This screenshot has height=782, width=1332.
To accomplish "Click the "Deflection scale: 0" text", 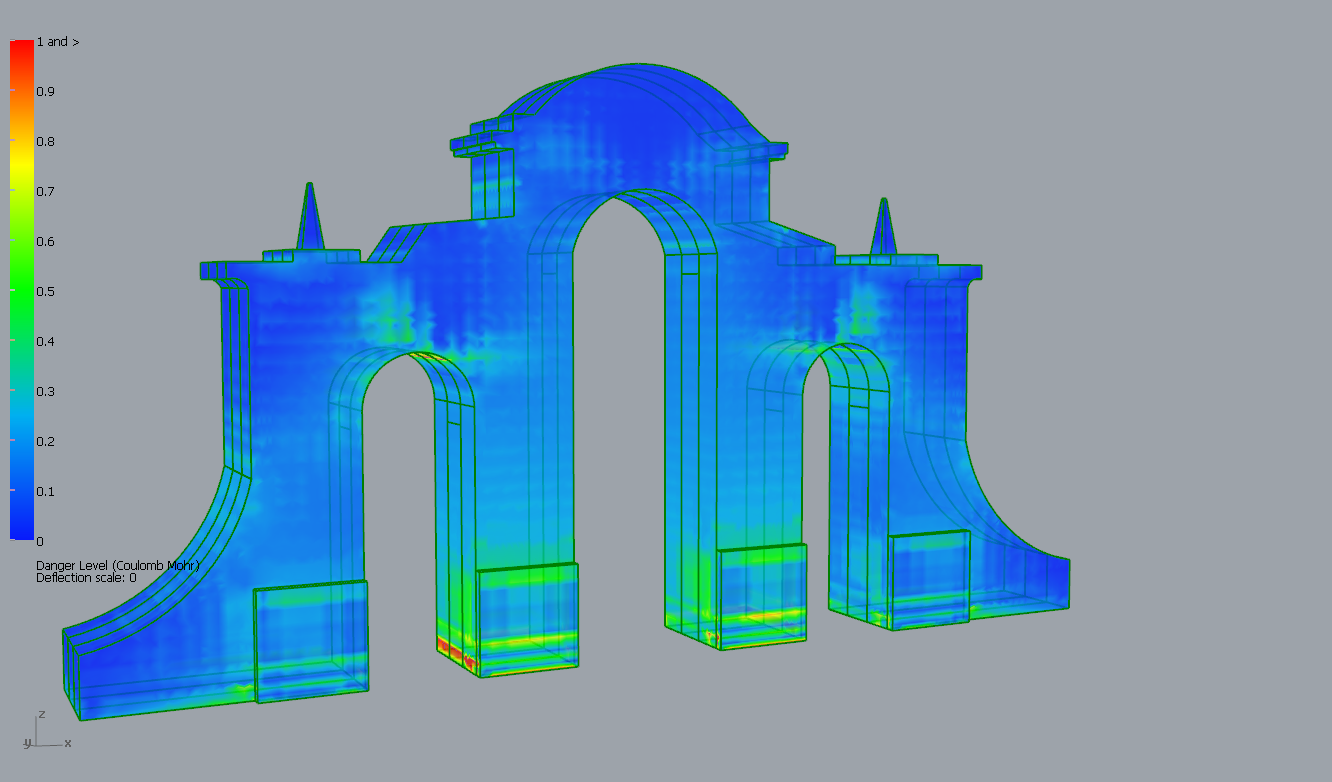I will pyautogui.click(x=86, y=578).
